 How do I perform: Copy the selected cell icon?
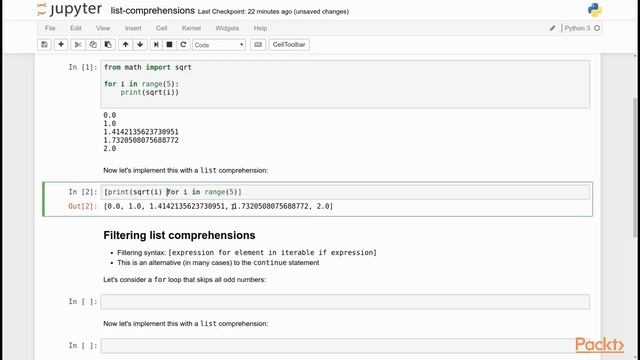(93, 44)
